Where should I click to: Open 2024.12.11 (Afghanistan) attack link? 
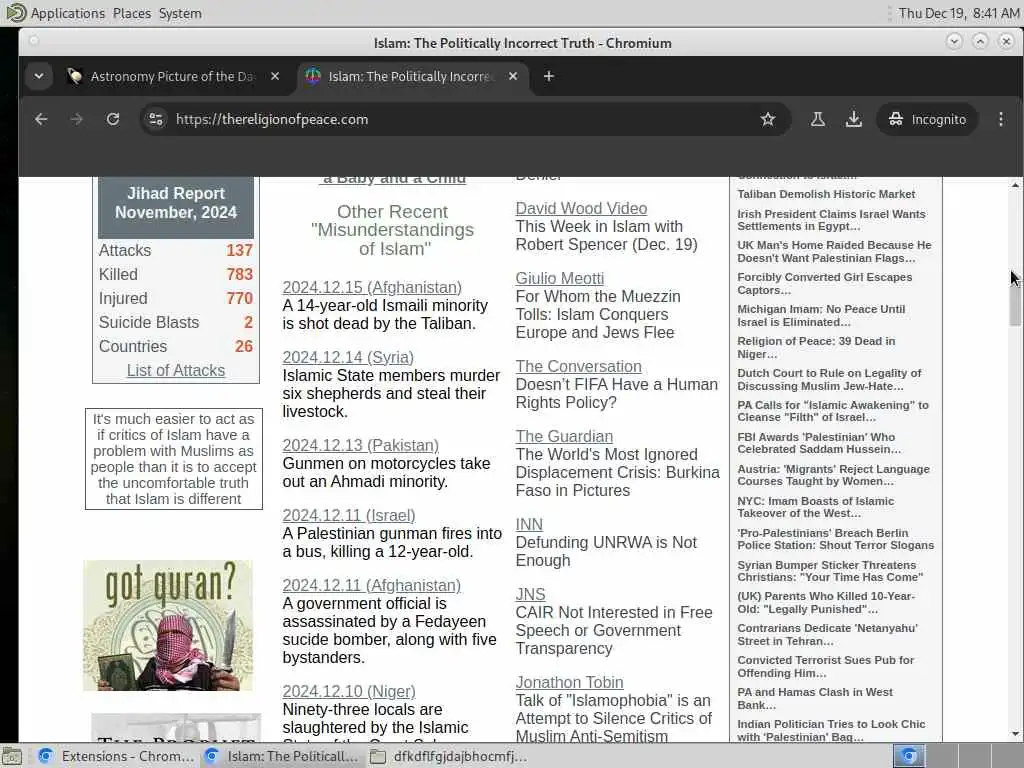click(x=372, y=585)
